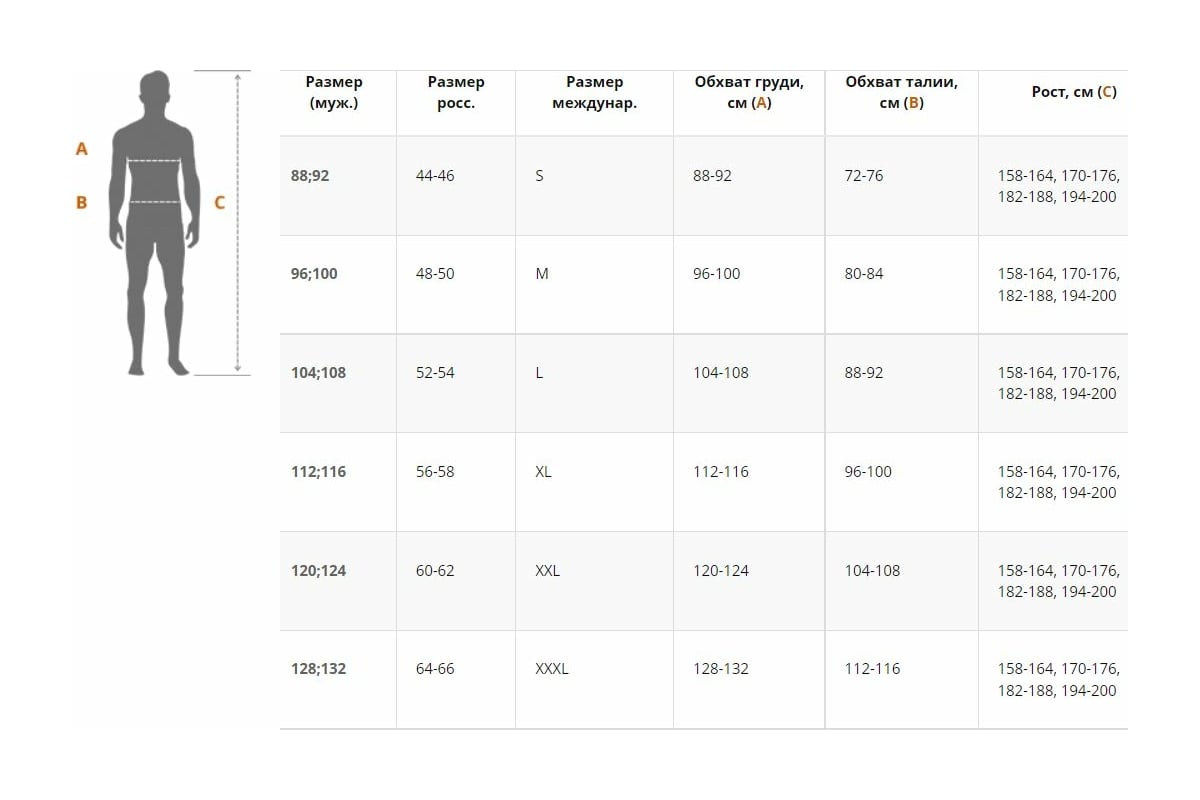
Task: Click the "Рост, см (C)" column header
Action: point(1074,92)
